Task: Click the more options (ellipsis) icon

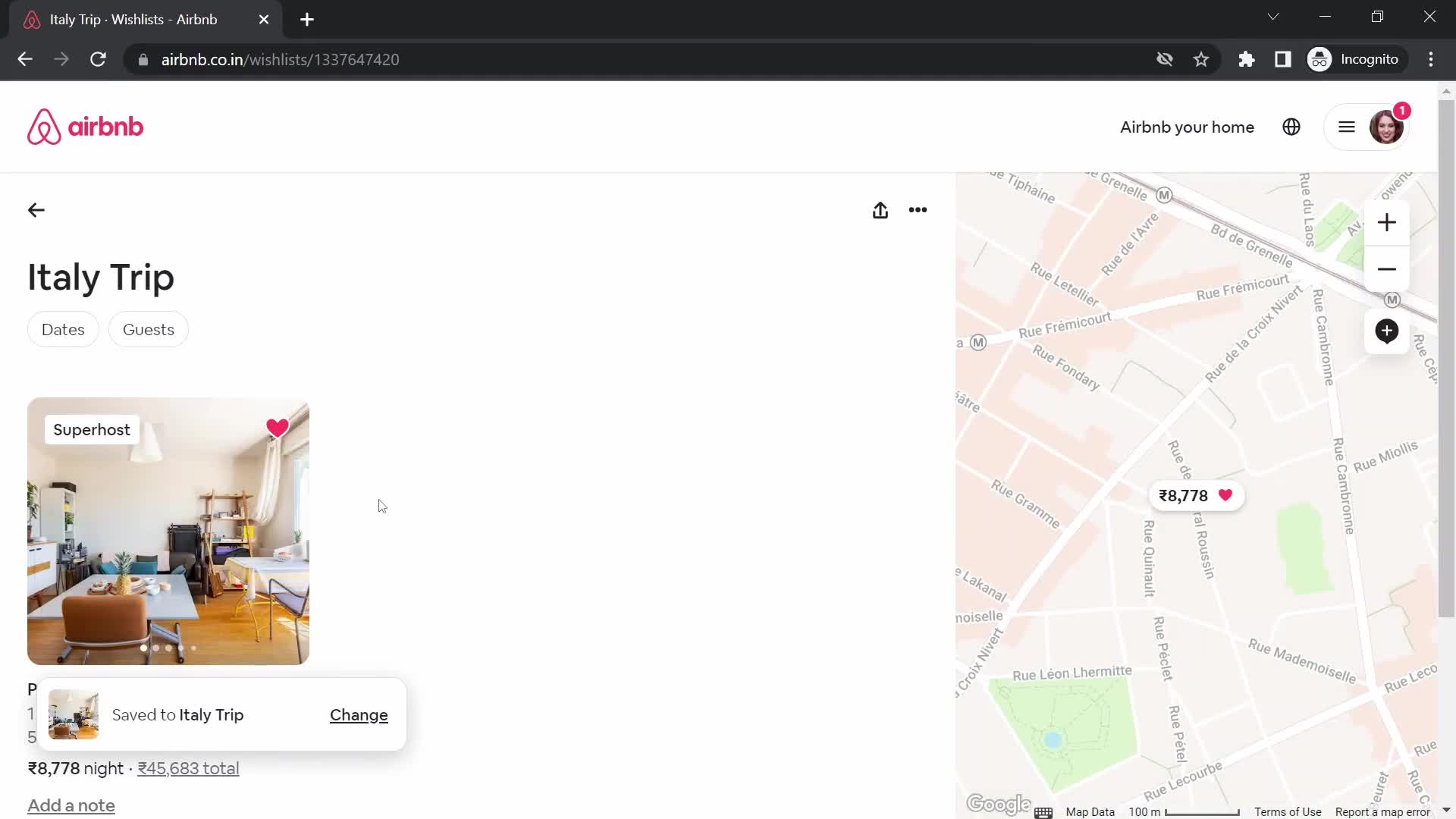Action: pos(918,210)
